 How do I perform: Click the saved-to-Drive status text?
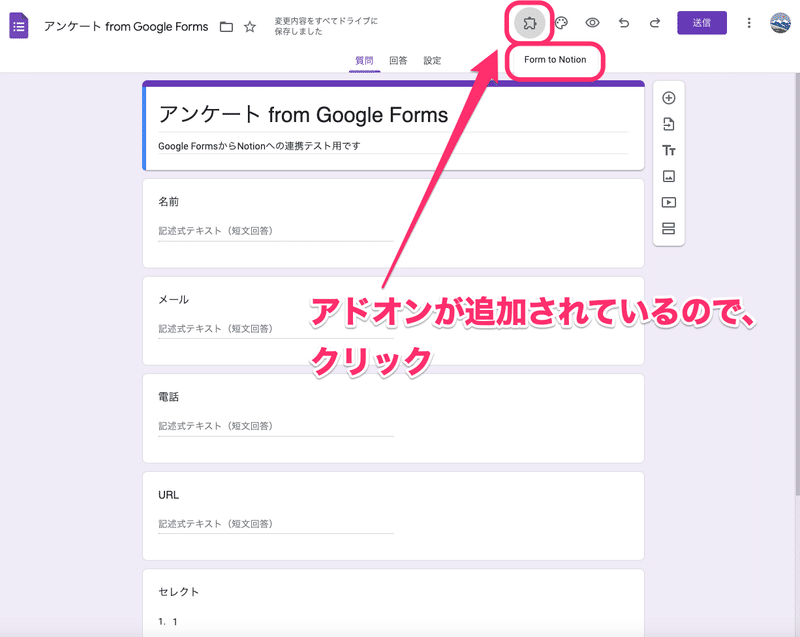[x=326, y=26]
